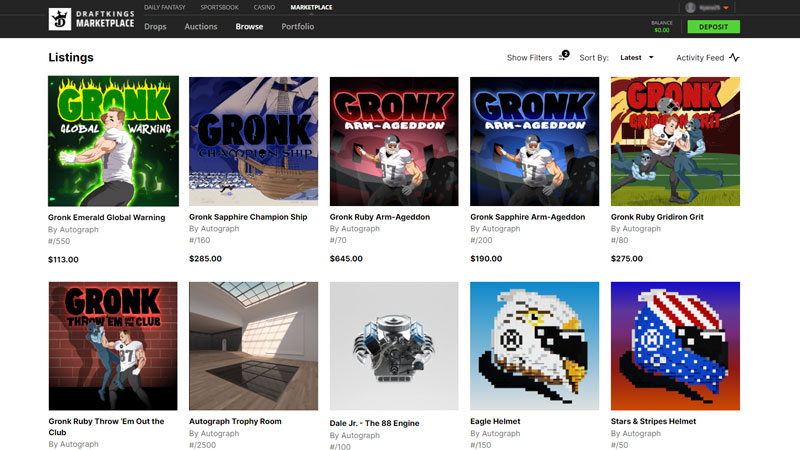
Task: Click the #/200 edition count
Action: tap(481, 240)
